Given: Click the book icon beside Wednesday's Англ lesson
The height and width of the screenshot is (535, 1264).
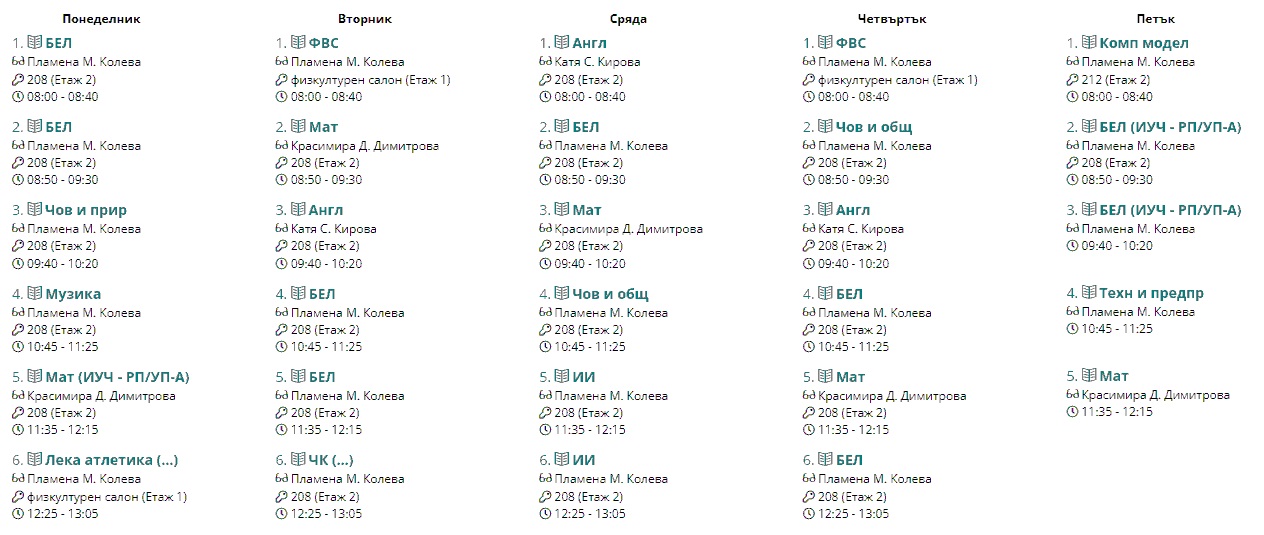Looking at the screenshot, I should [x=561, y=43].
